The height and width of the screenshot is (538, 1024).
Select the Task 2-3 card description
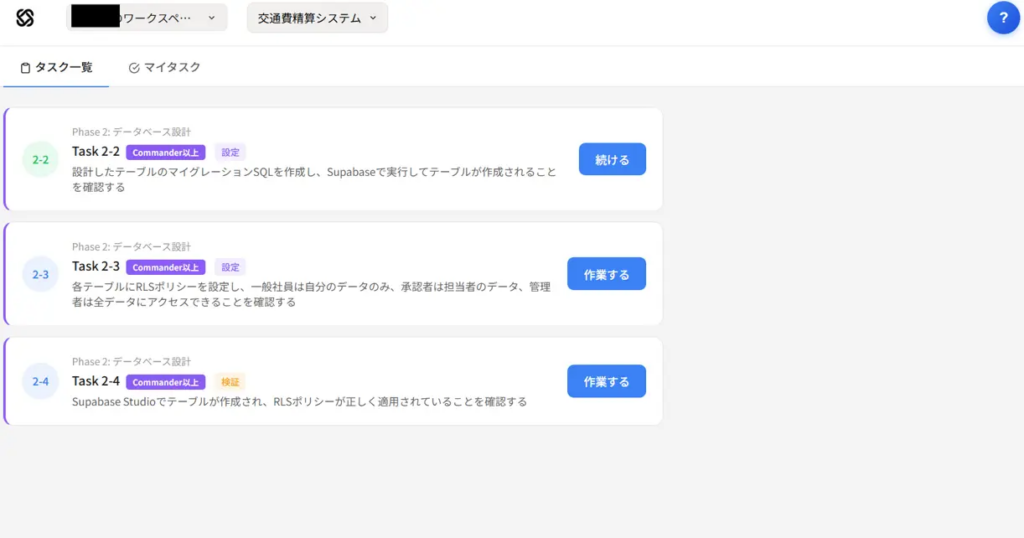311,294
